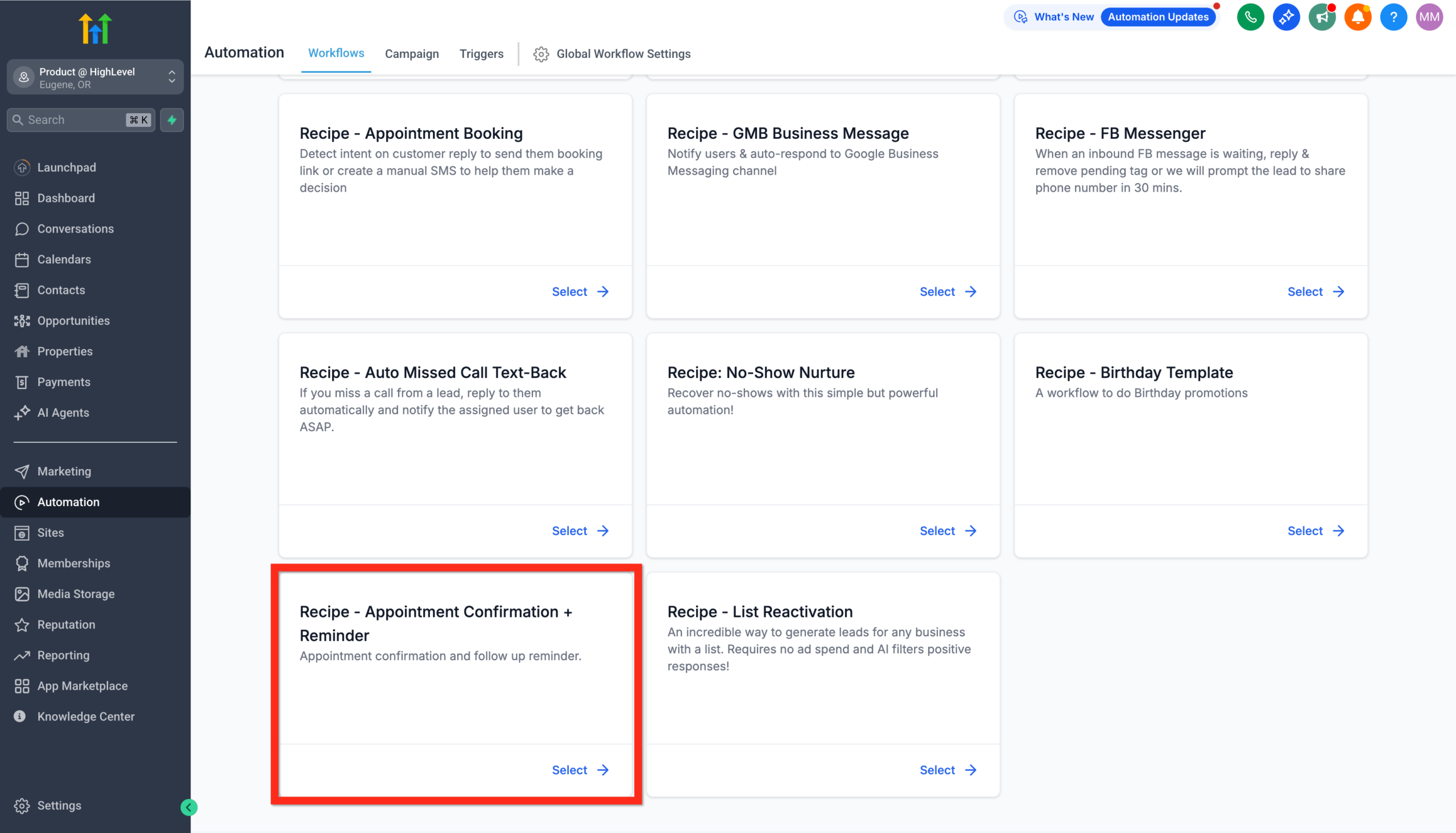
Task: Open the Triggers tab
Action: (481, 54)
